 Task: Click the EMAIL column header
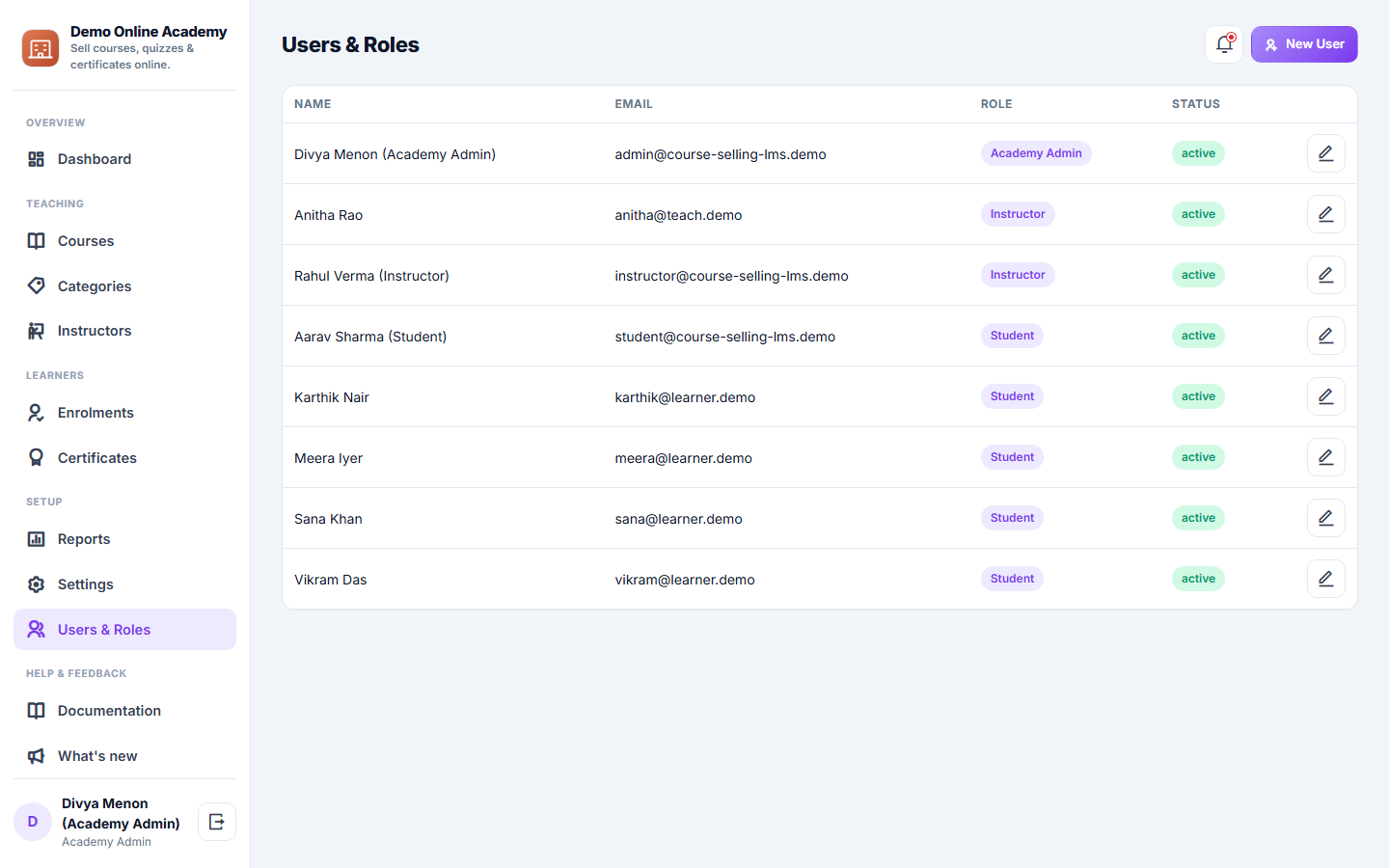point(634,104)
